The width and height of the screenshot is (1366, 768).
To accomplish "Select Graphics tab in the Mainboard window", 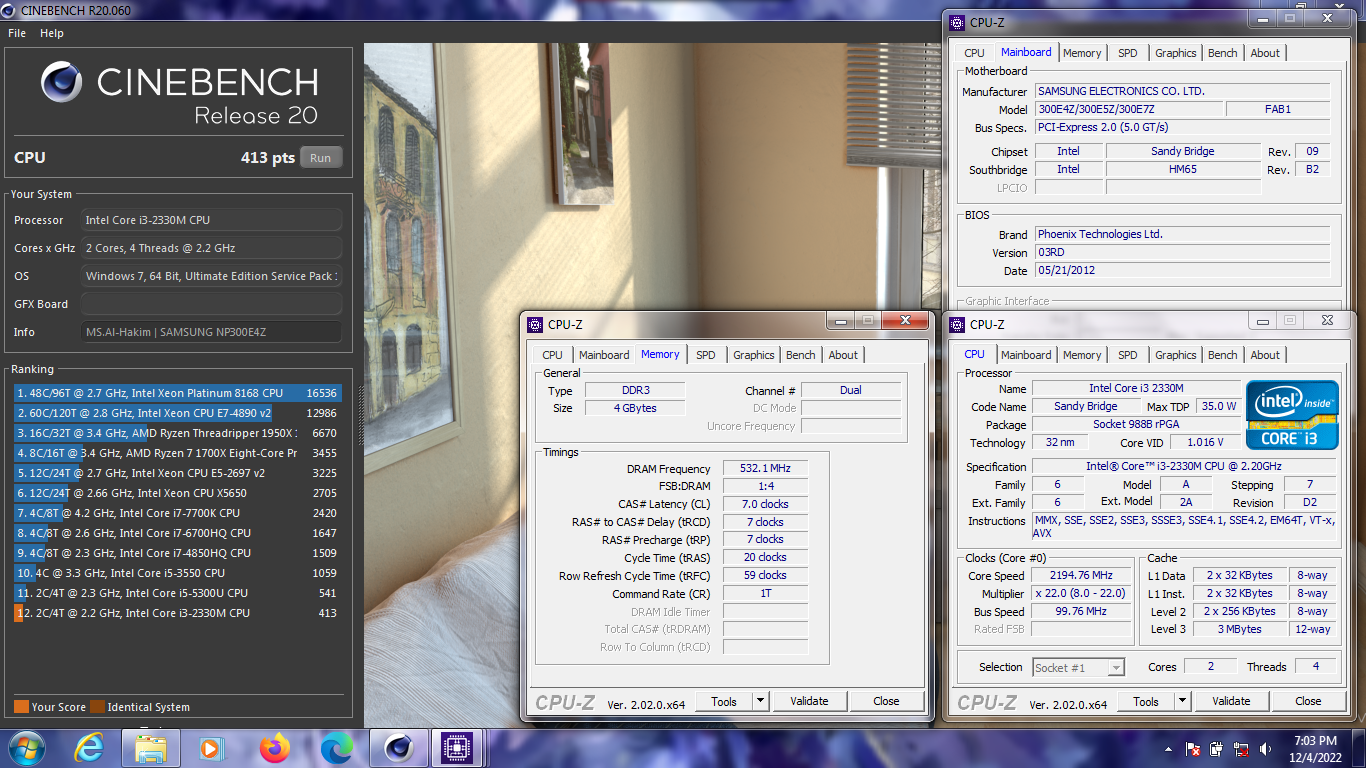I will tap(1176, 53).
